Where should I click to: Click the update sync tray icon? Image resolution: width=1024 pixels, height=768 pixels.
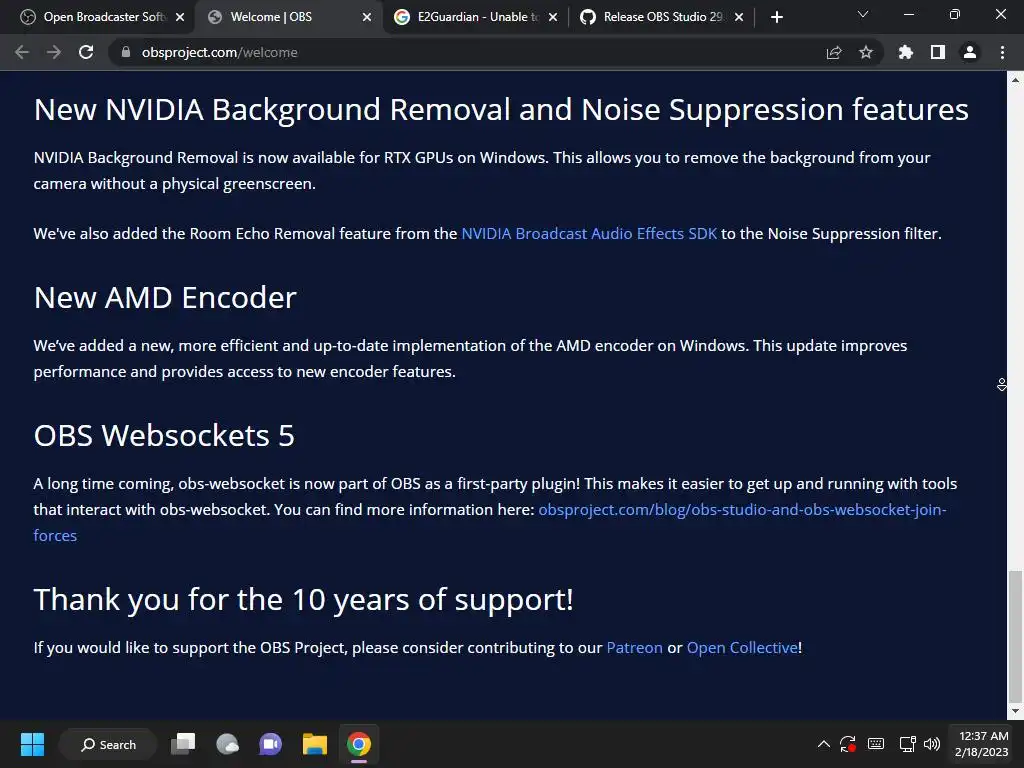click(848, 744)
